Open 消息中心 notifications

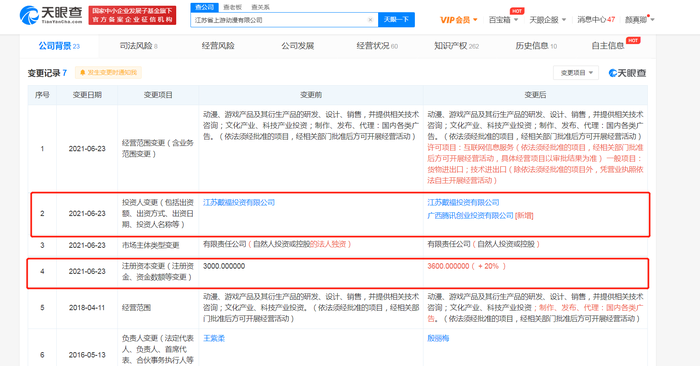pyautogui.click(x=596, y=20)
